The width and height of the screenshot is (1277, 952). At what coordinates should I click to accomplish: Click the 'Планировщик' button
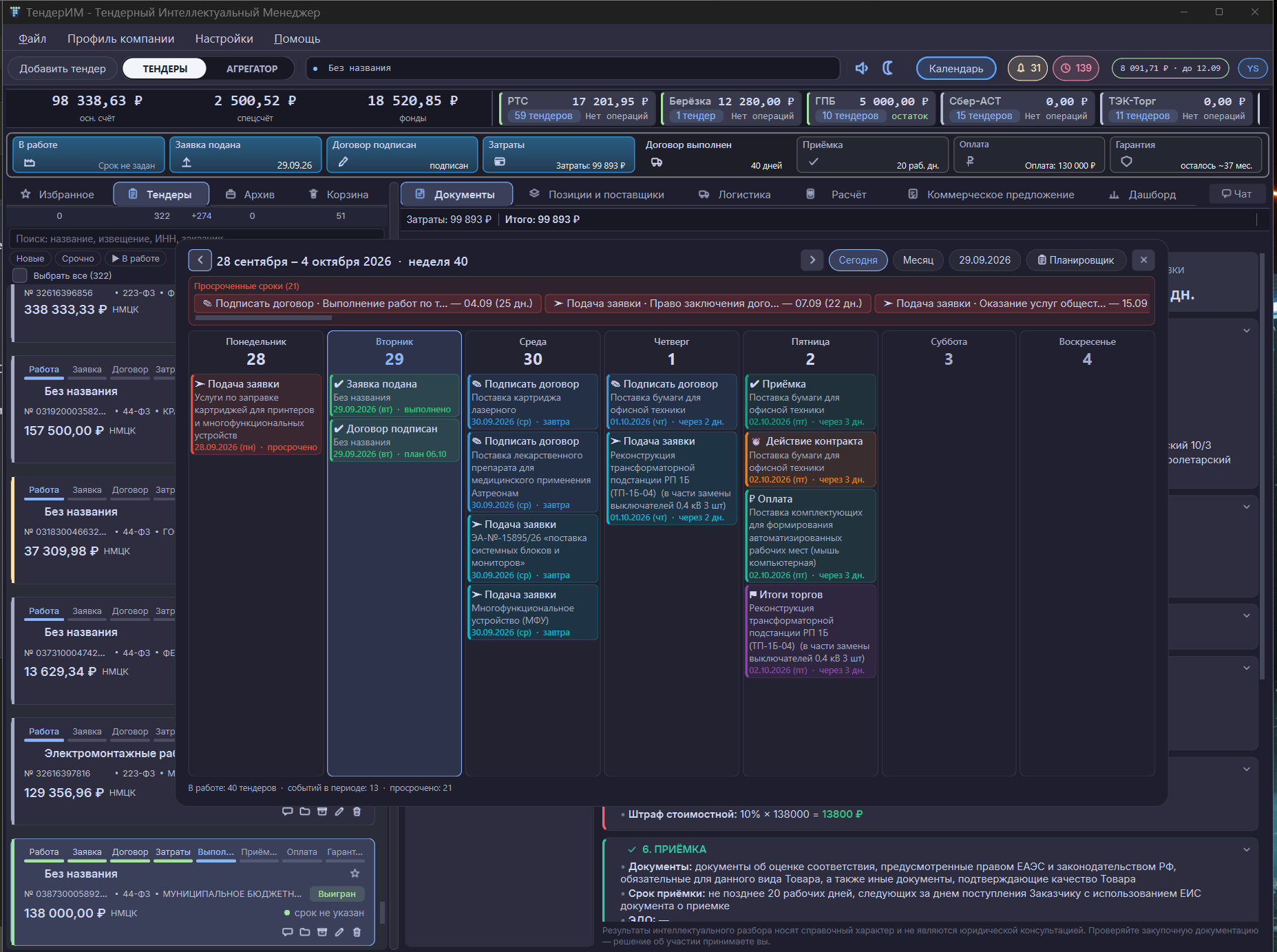1076,260
